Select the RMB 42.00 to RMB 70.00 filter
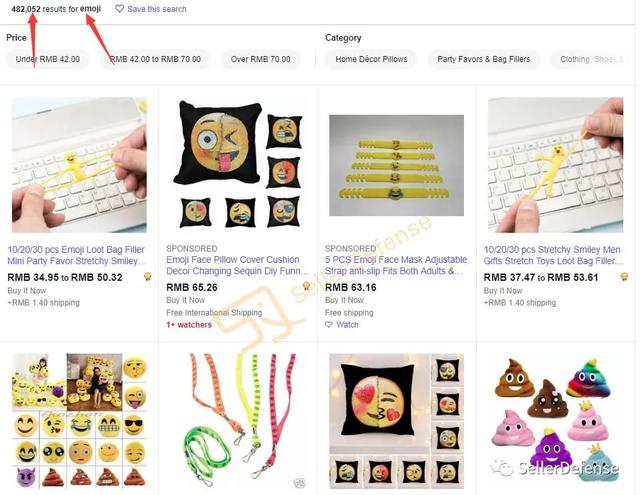Viewport: 640px width, 495px height. pos(156,59)
